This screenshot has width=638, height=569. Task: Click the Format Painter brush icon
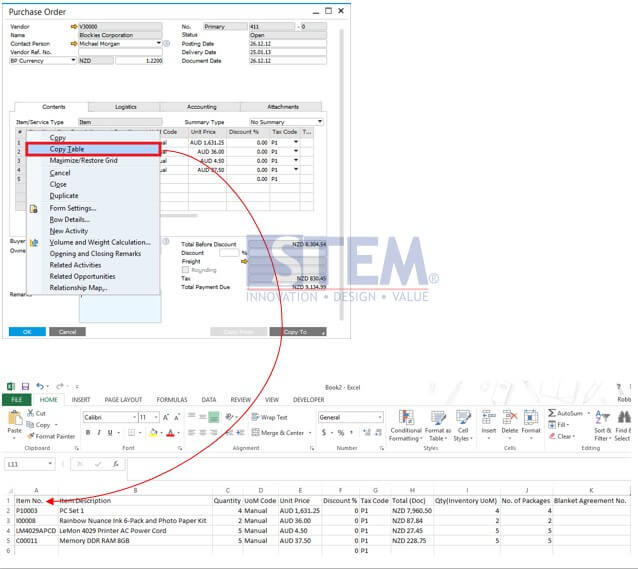click(31, 436)
